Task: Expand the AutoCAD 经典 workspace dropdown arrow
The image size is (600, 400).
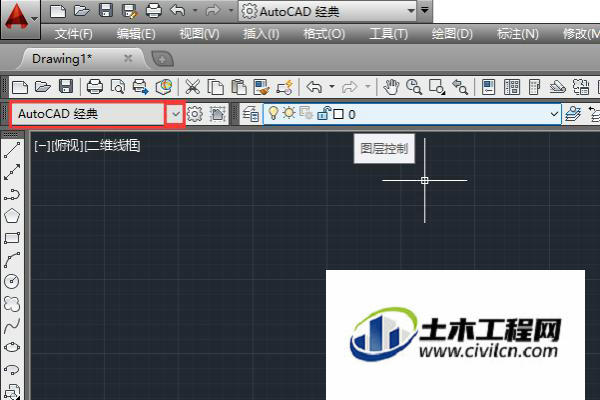Action: click(x=176, y=114)
